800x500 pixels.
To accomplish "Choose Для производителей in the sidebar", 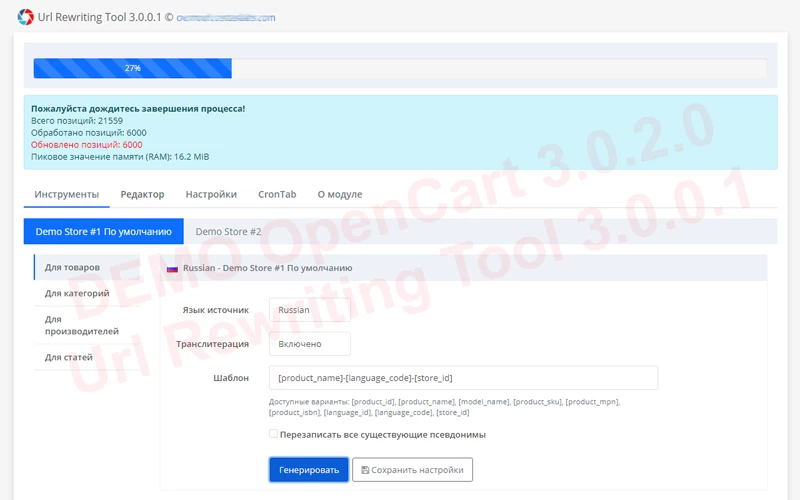I will 87,325.
